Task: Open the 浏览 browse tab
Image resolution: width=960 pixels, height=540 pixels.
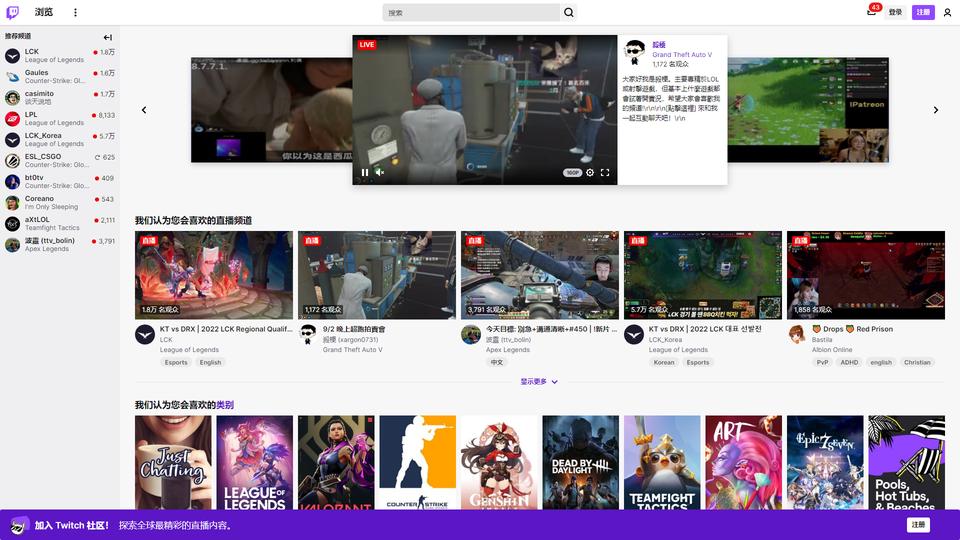Action: tap(43, 12)
